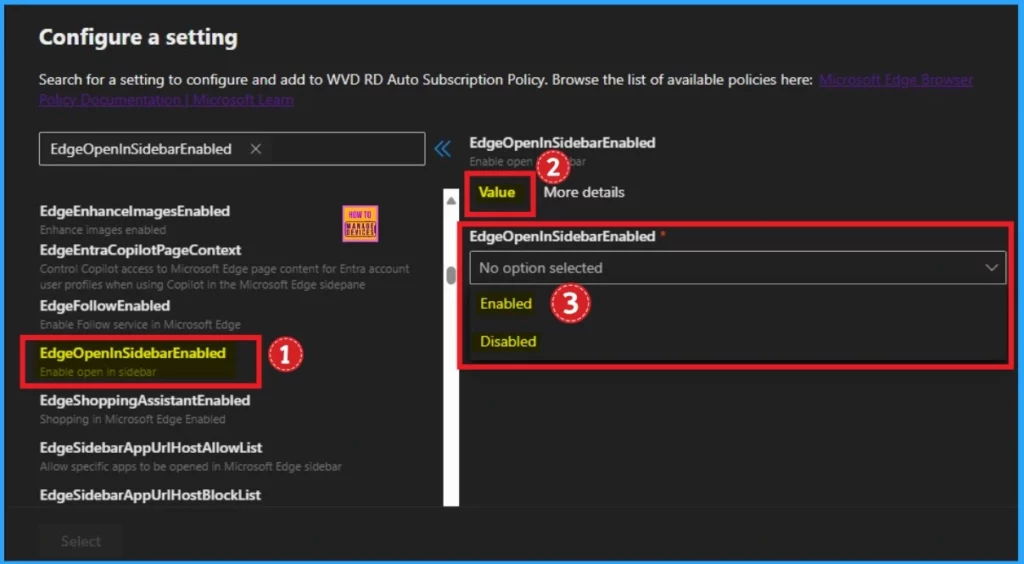Collapse the list with the double chevron icon
The width and height of the screenshot is (1024, 564).
click(443, 149)
